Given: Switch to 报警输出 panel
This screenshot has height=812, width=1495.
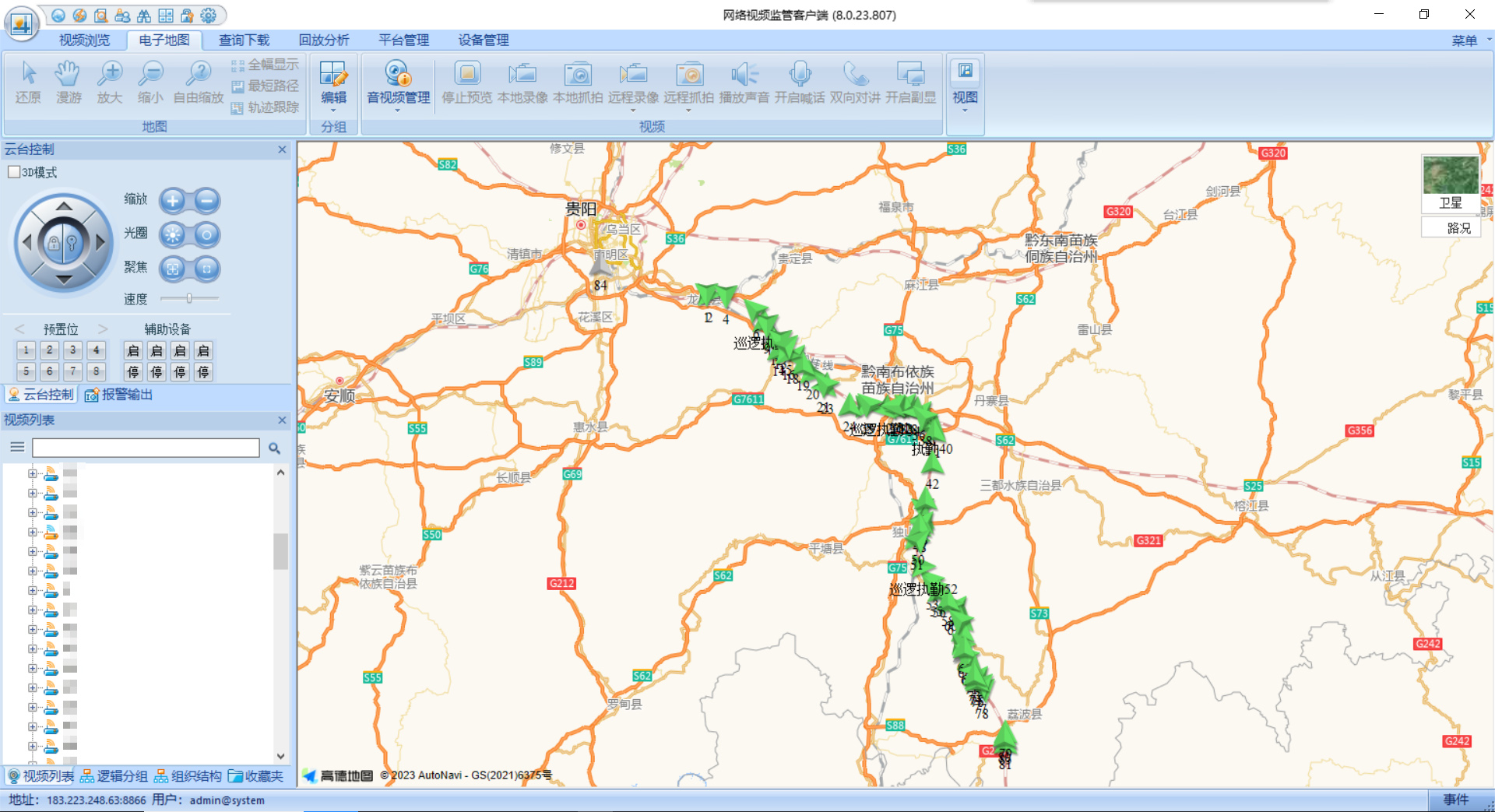Looking at the screenshot, I should (x=119, y=395).
